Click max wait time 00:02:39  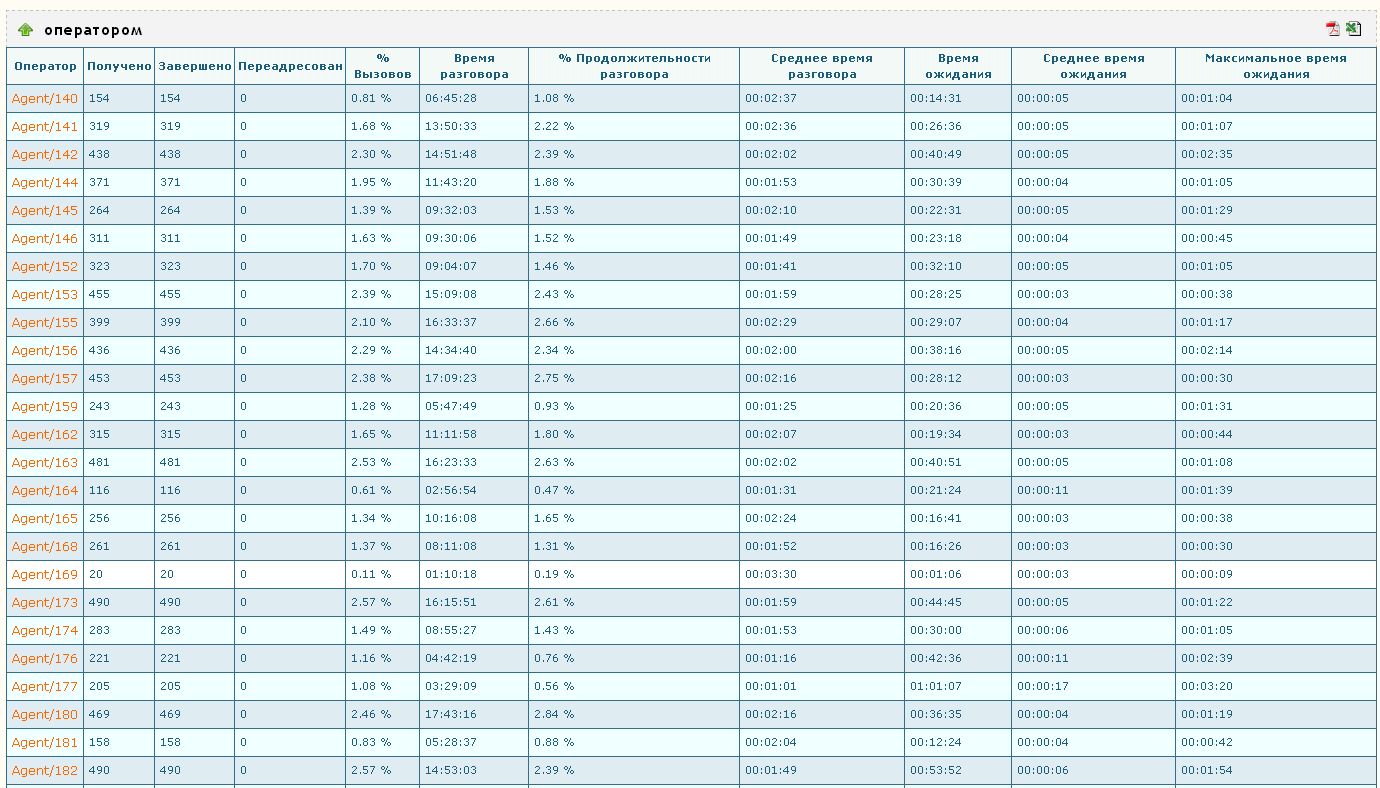[x=1206, y=658]
